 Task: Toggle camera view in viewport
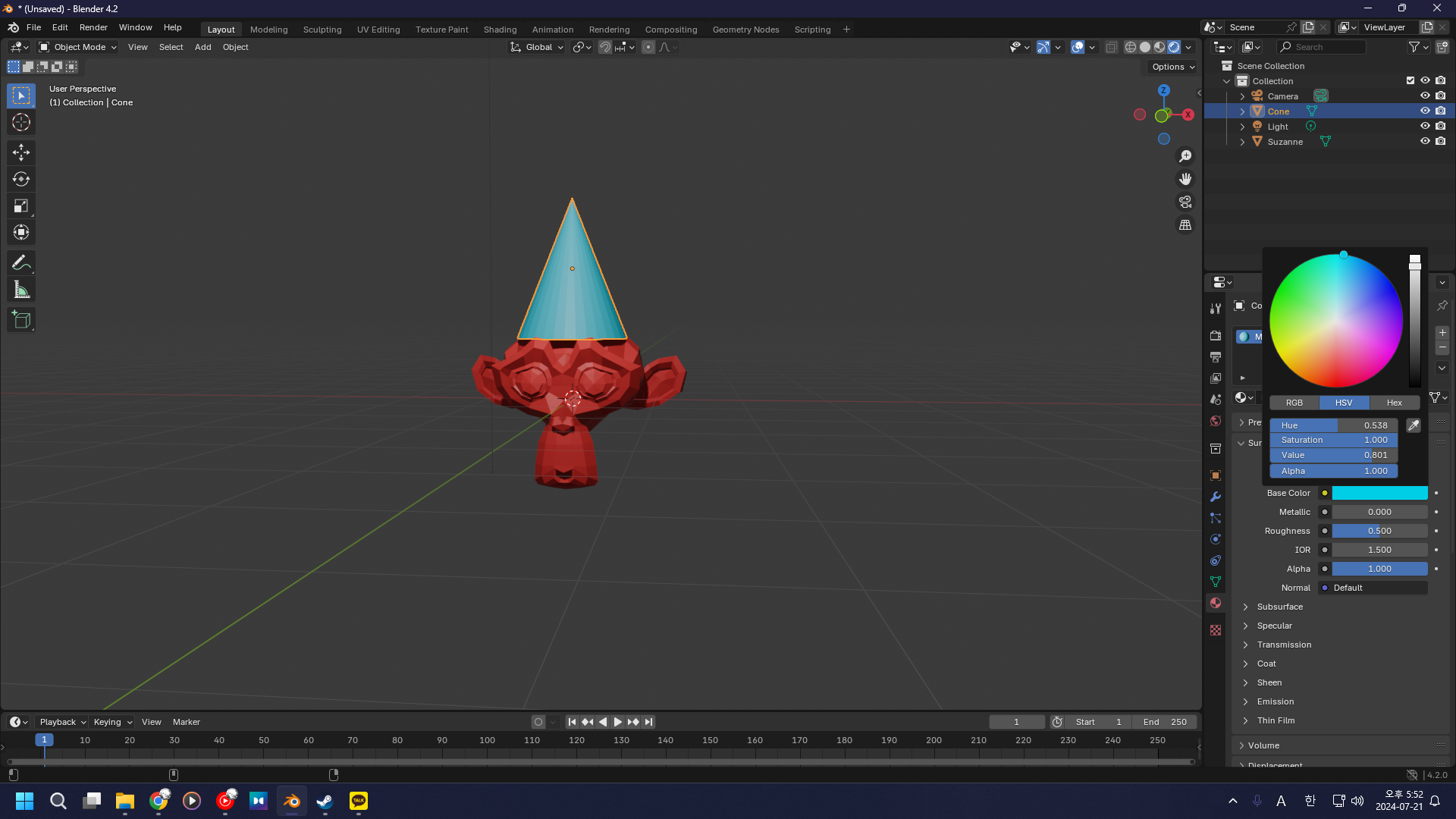(1185, 202)
